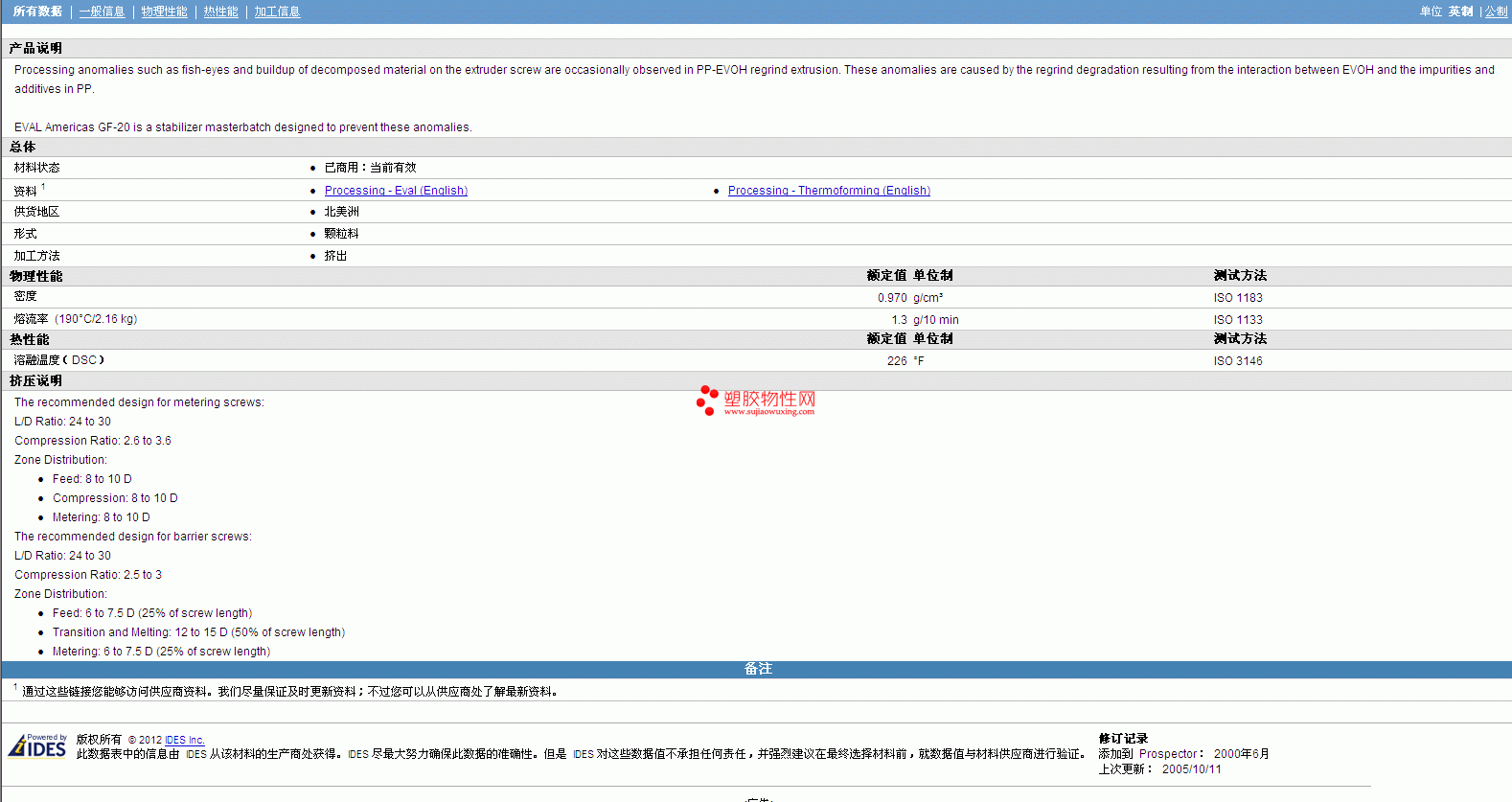The width and height of the screenshot is (1512, 802).
Task: Select the density value 0.970
Action: [892, 298]
